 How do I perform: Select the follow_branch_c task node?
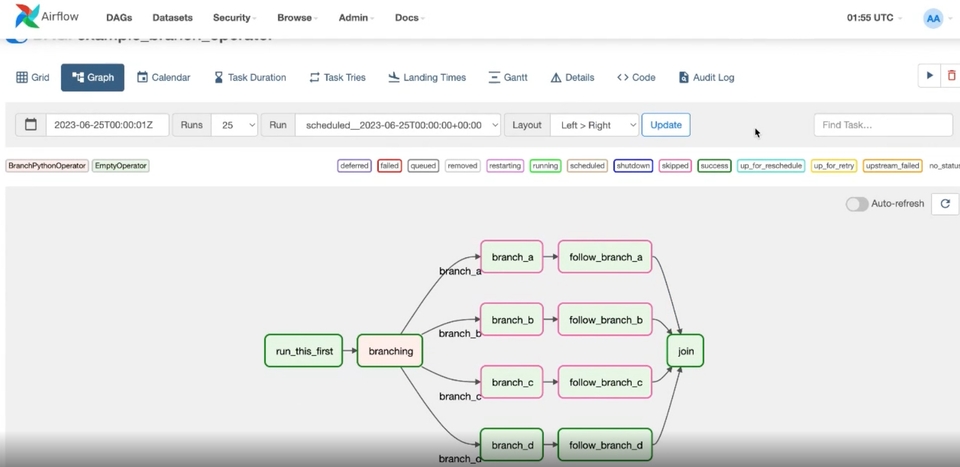tap(605, 382)
